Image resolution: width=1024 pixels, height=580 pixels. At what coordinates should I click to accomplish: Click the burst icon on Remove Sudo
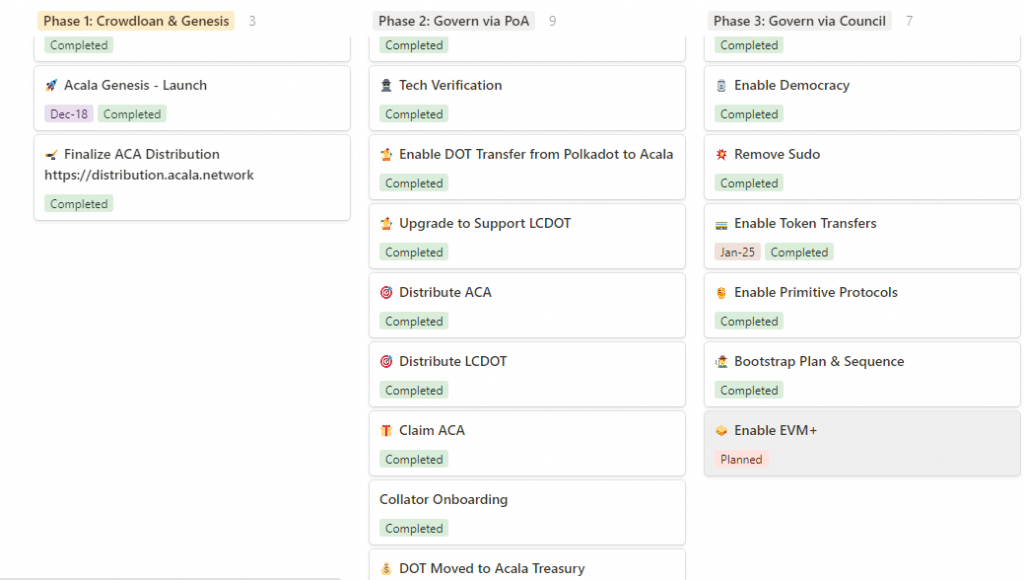click(x=722, y=155)
